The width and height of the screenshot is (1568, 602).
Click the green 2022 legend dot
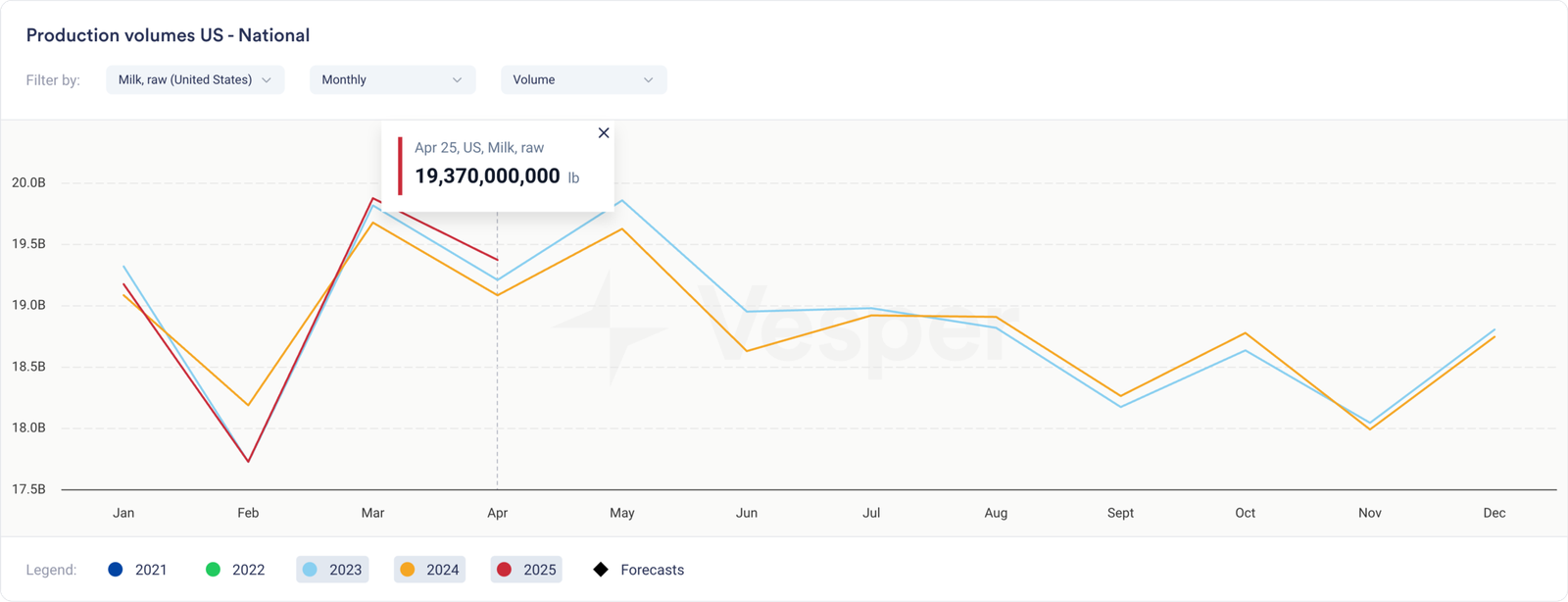tap(213, 570)
